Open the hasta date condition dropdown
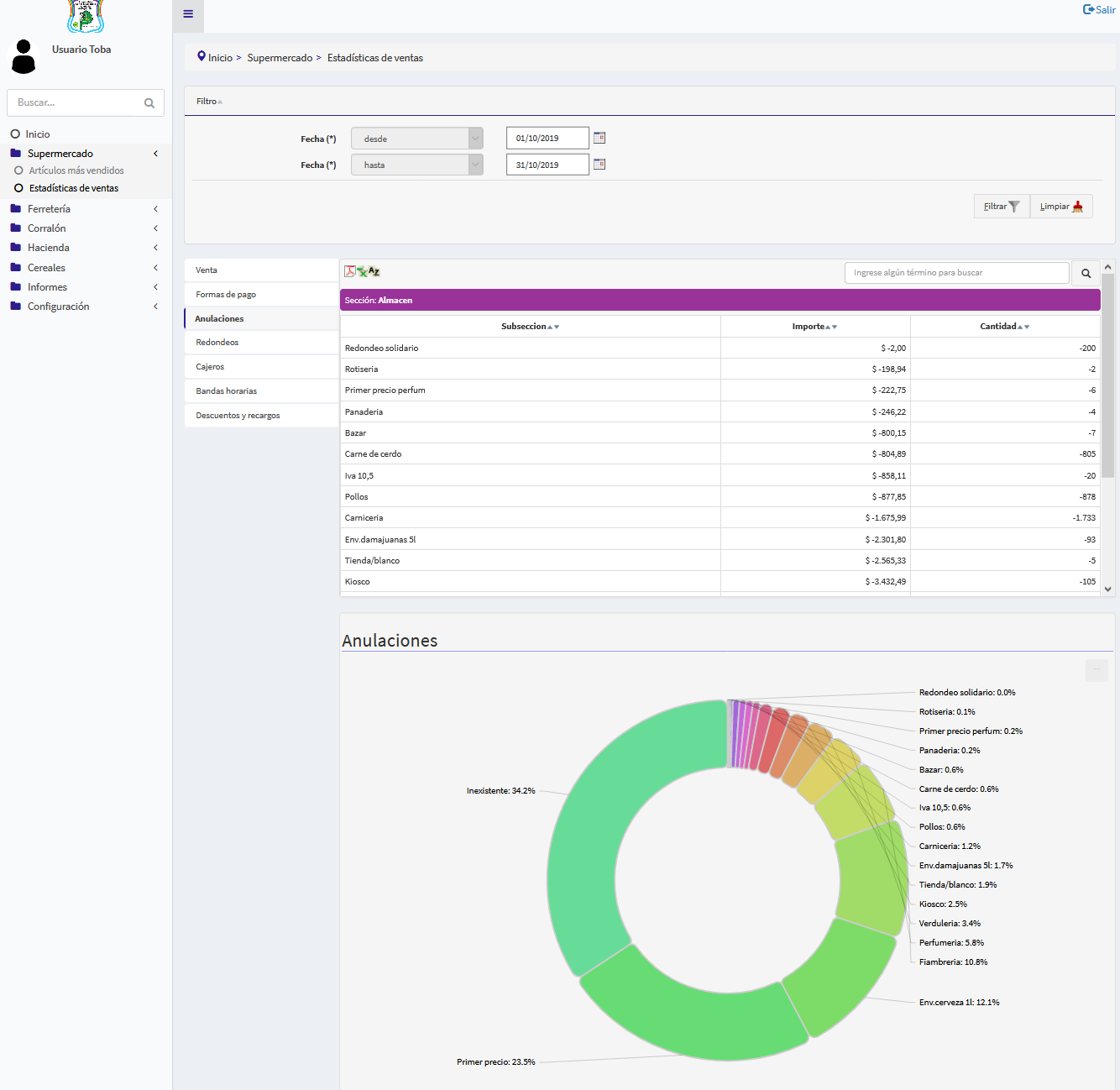The height and width of the screenshot is (1090, 1120). [417, 165]
